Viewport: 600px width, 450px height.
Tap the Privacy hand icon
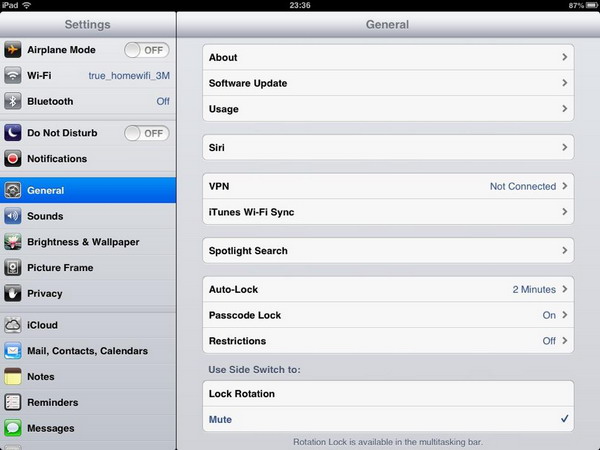coord(13,293)
